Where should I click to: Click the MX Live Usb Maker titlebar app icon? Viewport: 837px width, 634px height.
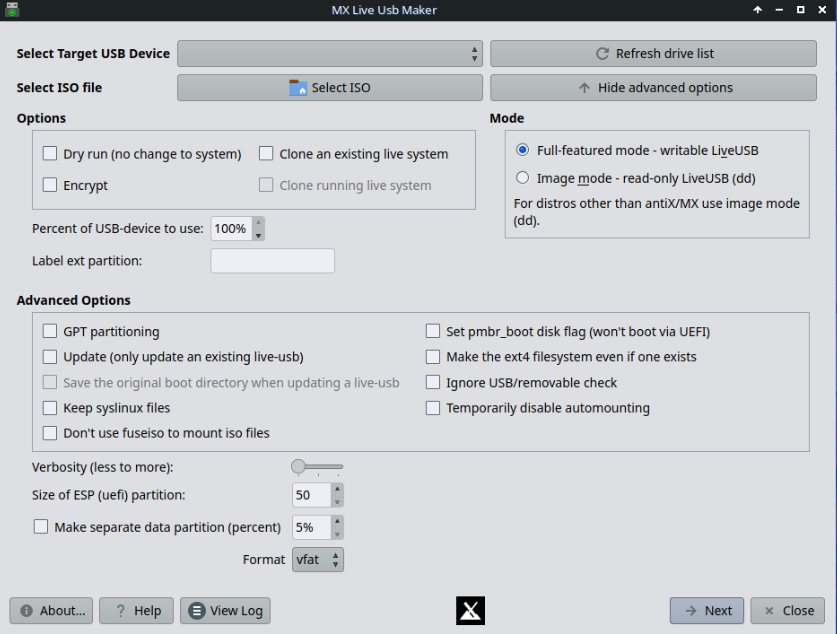point(12,10)
